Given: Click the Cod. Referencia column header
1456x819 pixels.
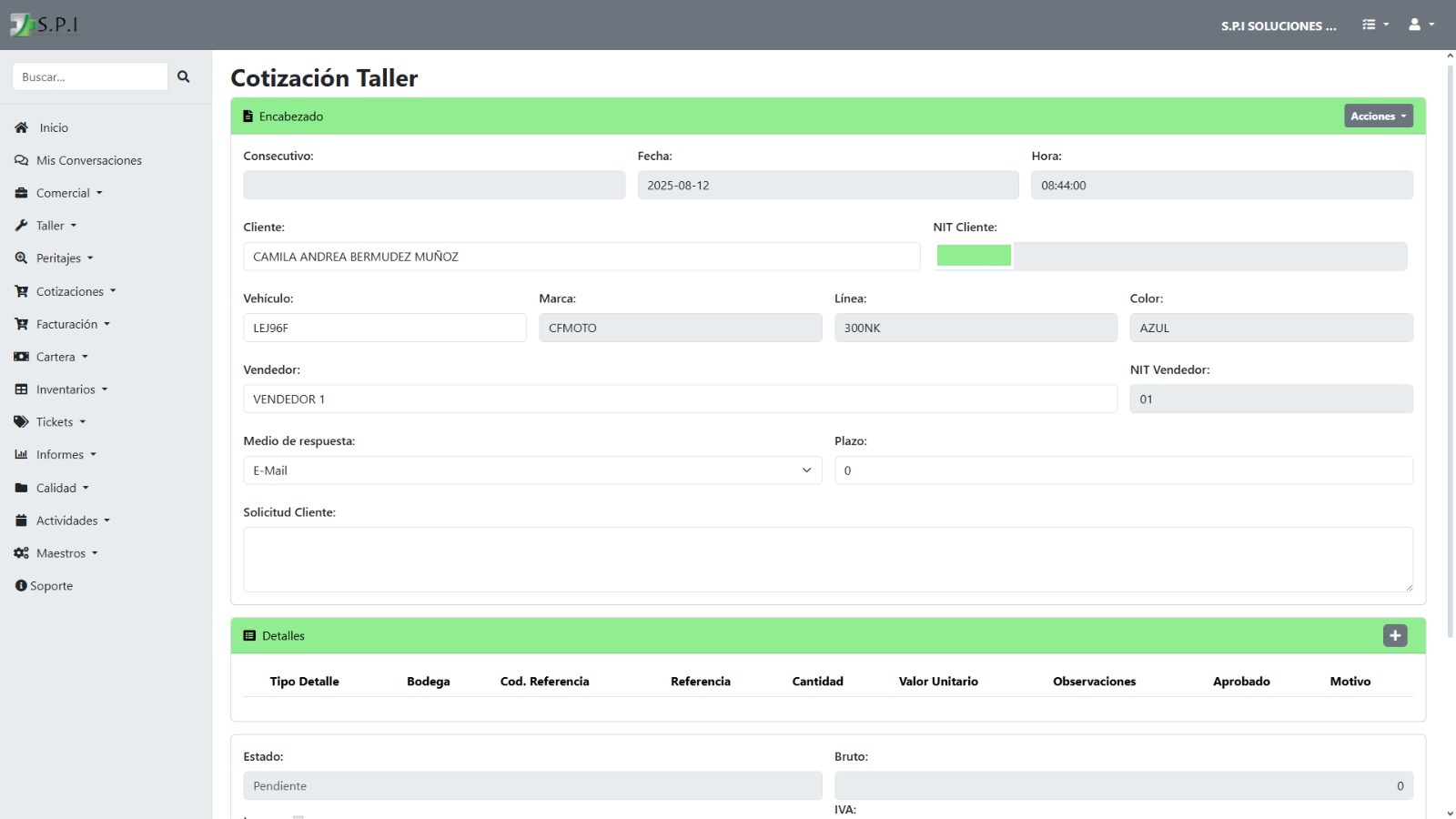Looking at the screenshot, I should (x=545, y=682).
